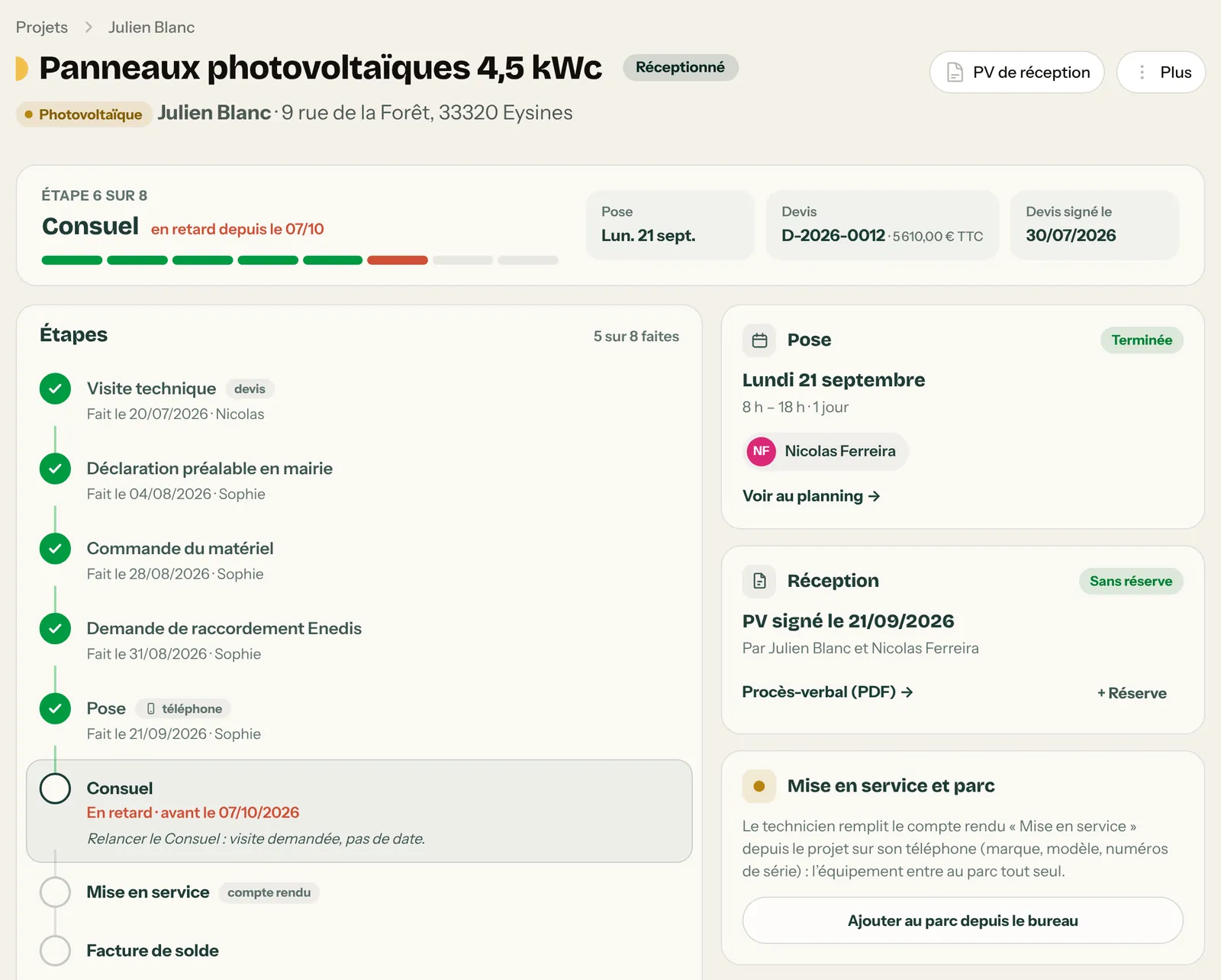Select the Facture de solde step title
Image resolution: width=1221 pixels, height=980 pixels.
click(153, 951)
